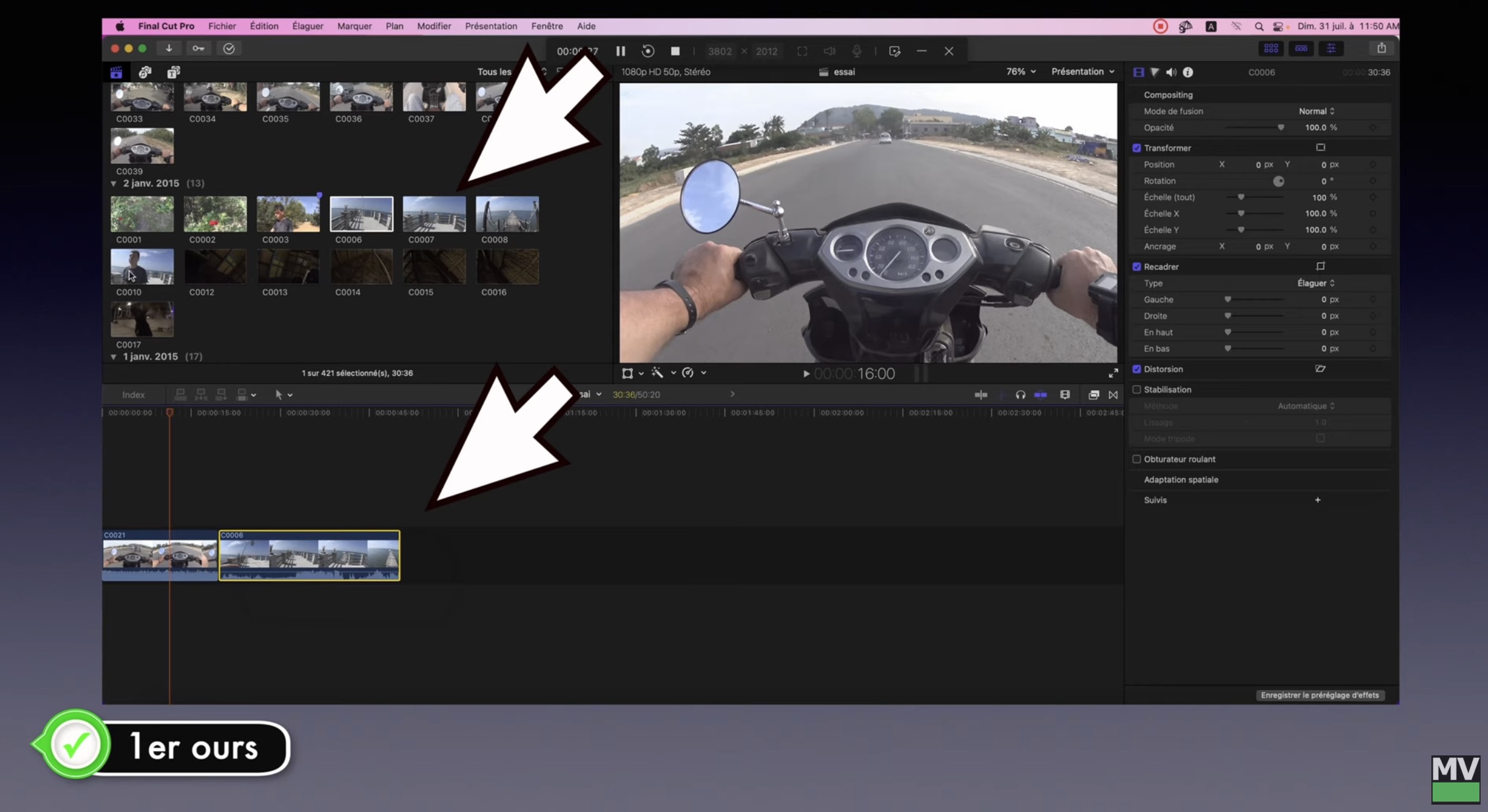The image size is (1488, 812).
Task: Stop the recording with the square button
Action: [x=675, y=51]
